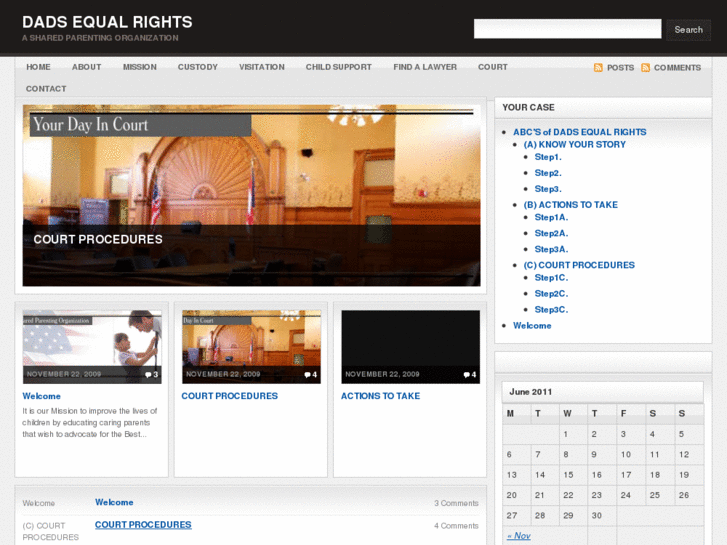
Task: Click comment bubble icon on Actions To Take thumbnail
Action: 466,375
